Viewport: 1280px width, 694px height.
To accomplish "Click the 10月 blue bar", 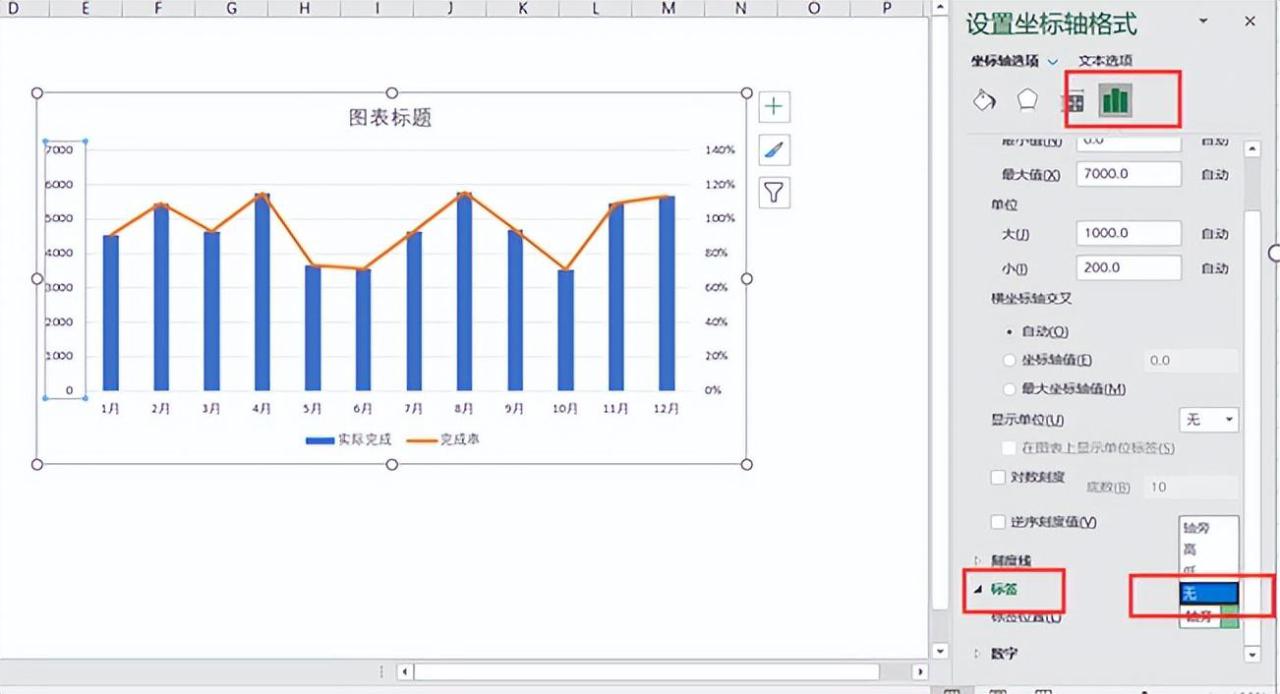I will 566,331.
